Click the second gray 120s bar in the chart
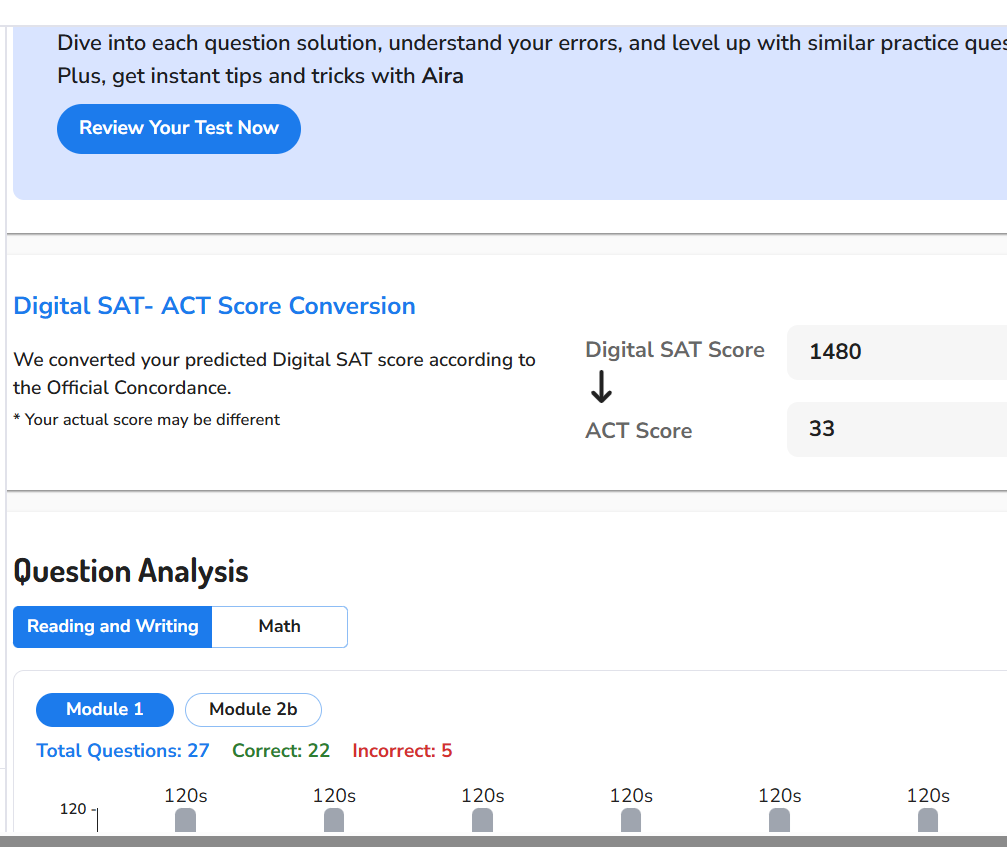 point(334,821)
